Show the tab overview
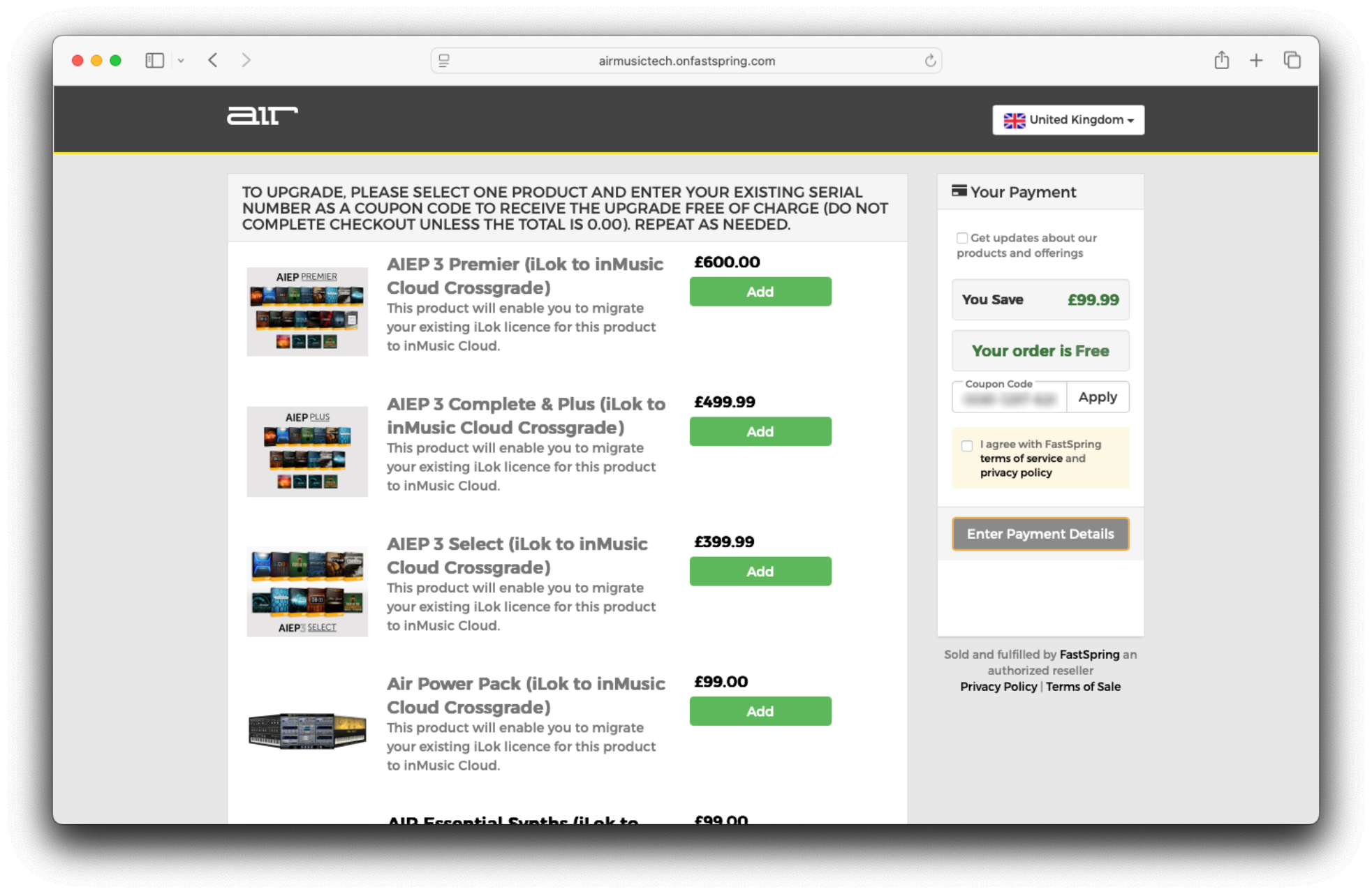Image resolution: width=1372 pixels, height=894 pixels. click(x=1292, y=61)
